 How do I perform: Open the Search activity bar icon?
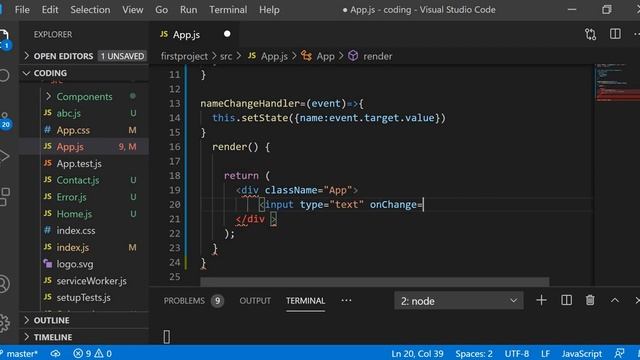4,76
